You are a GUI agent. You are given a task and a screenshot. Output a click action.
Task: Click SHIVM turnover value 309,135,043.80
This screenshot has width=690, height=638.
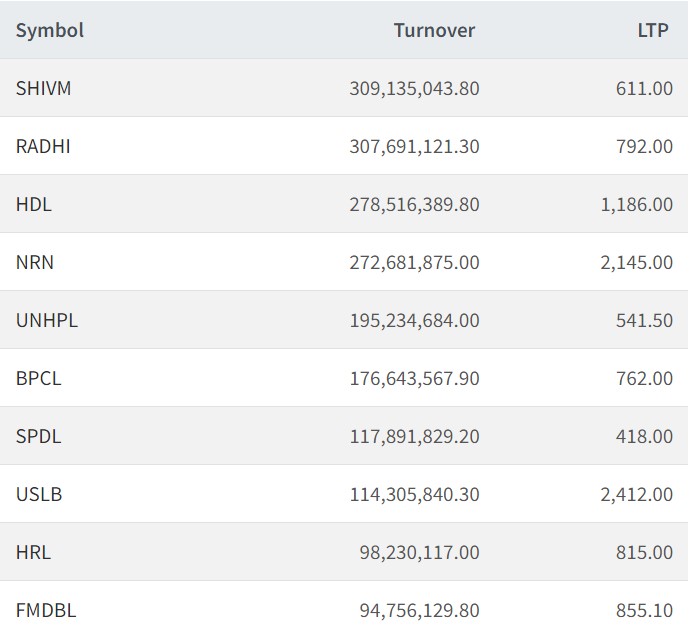414,88
